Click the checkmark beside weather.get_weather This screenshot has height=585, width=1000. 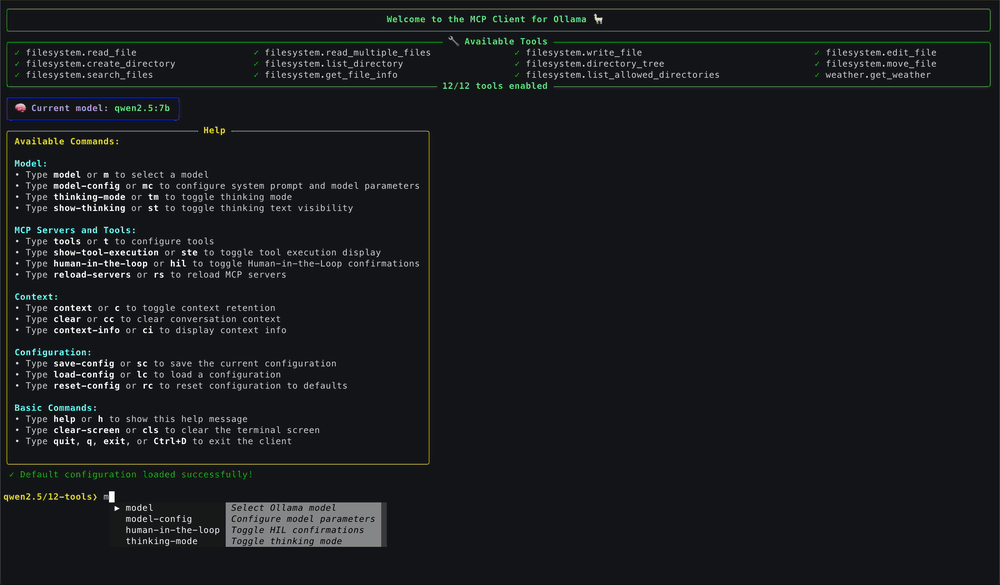[x=817, y=74]
